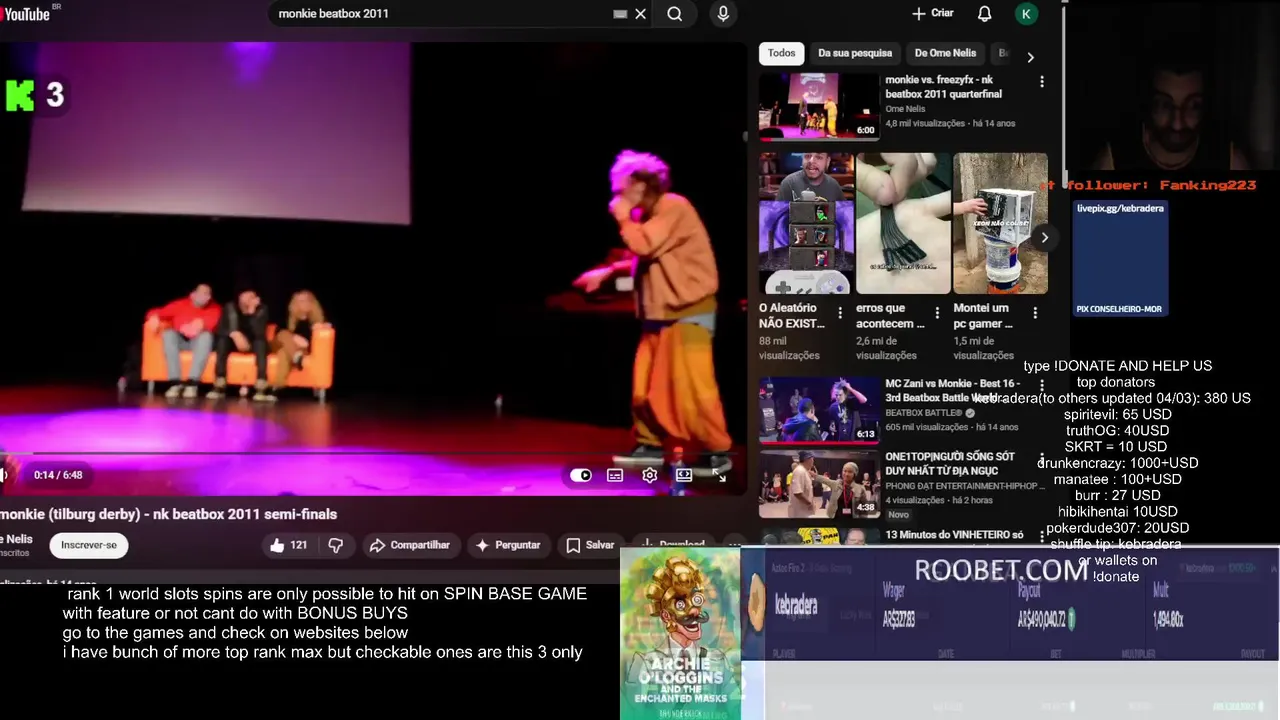Click the 'PIX CONSELHEIRO-MOR' label
Viewport: 1280px width, 720px height.
[x=1119, y=309]
